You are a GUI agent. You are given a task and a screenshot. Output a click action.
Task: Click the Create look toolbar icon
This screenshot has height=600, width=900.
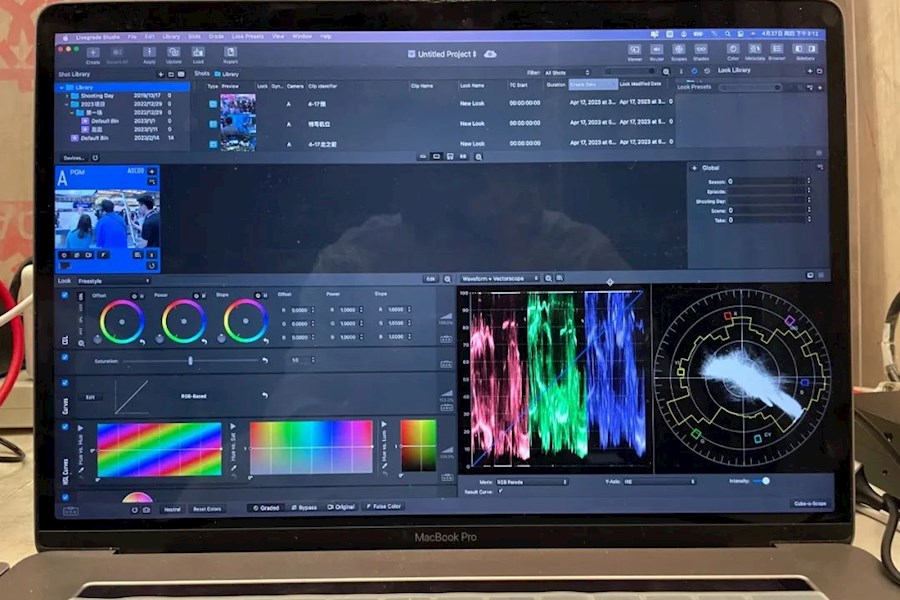[x=92, y=52]
